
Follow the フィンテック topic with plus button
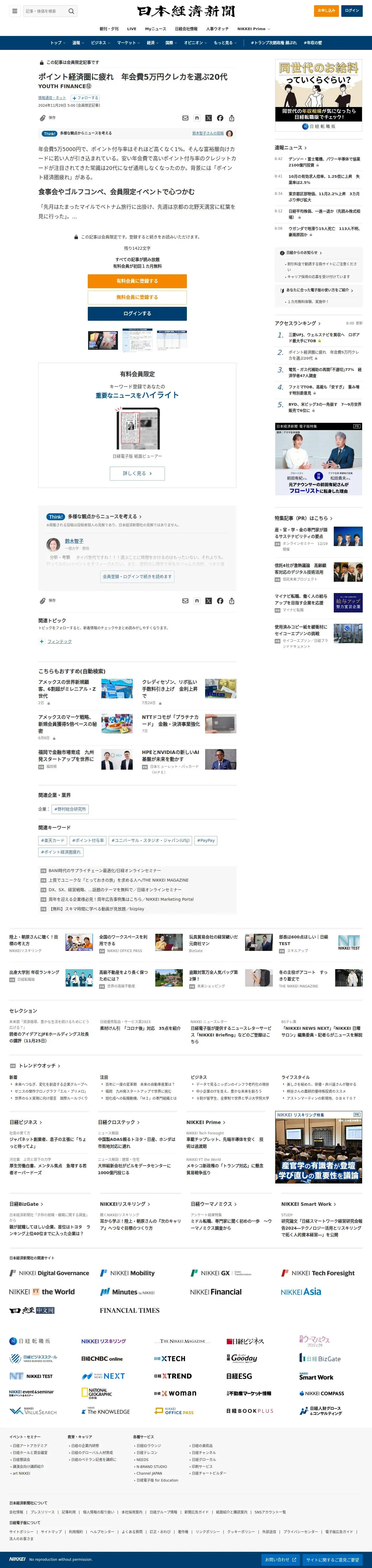[41, 641]
